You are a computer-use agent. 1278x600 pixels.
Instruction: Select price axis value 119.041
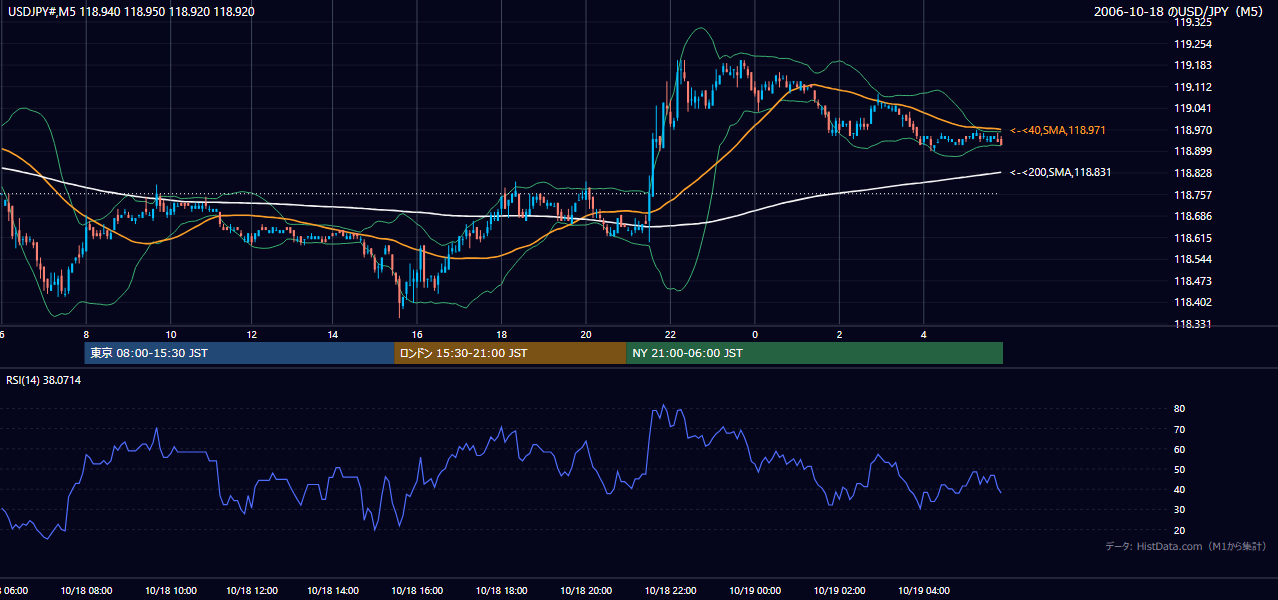[1192, 108]
